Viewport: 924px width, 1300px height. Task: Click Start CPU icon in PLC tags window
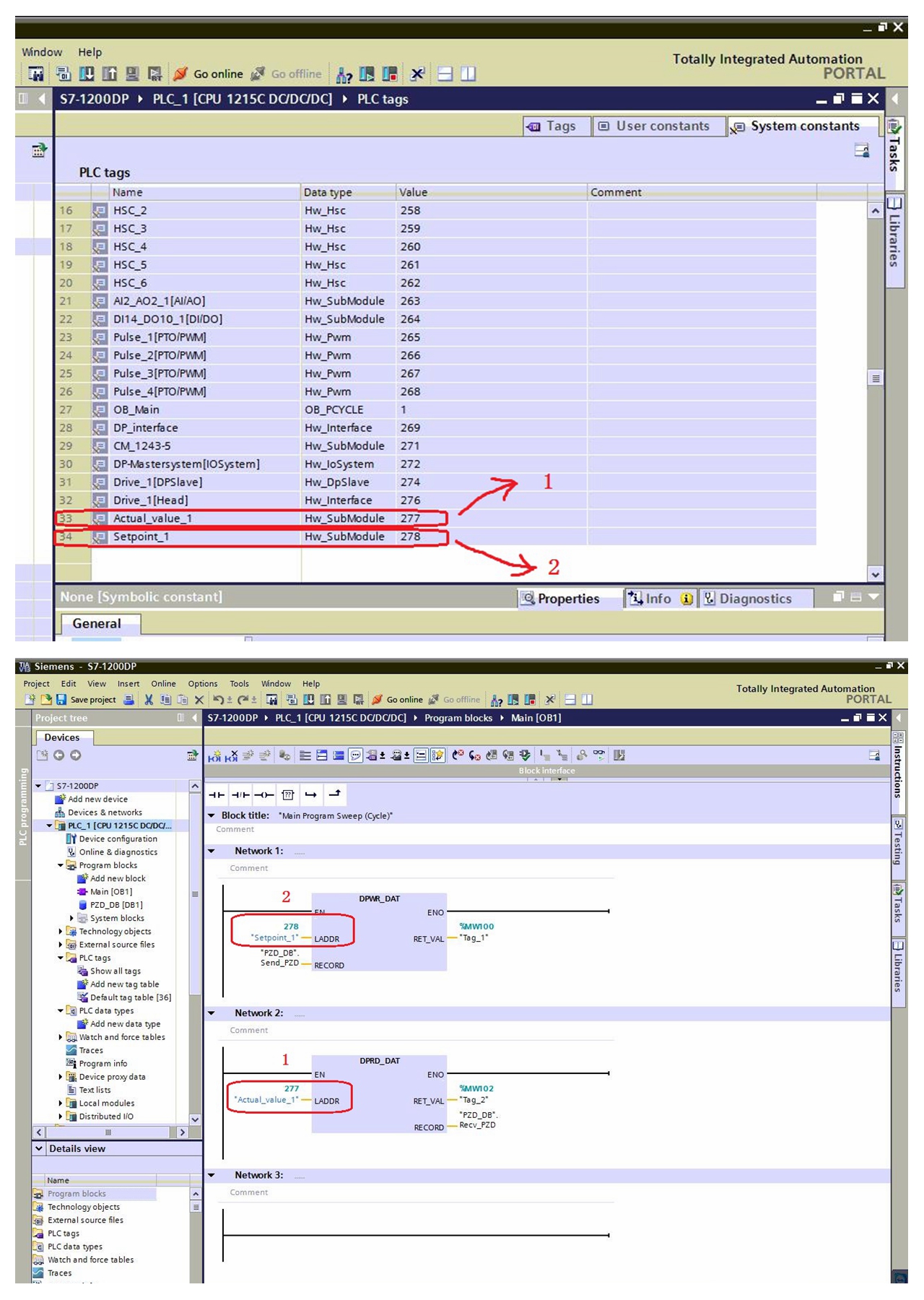pos(367,74)
